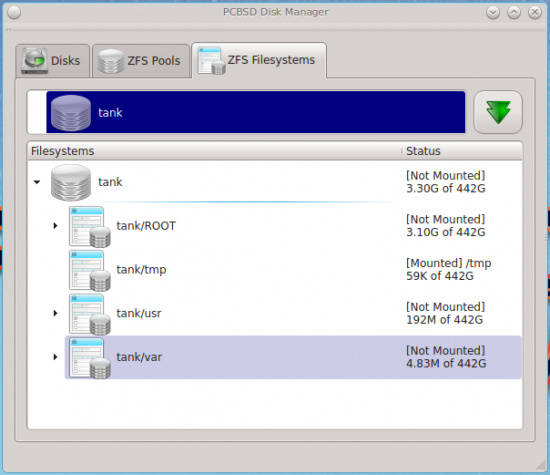Click the ZFS Filesystems tab icon
This screenshot has height=475, width=550.
[211, 61]
